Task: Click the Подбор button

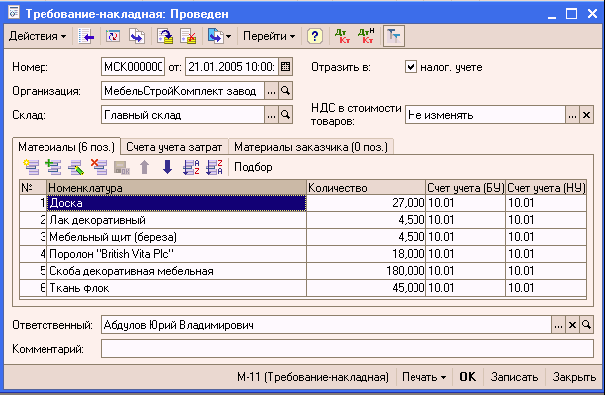Action: [x=253, y=167]
